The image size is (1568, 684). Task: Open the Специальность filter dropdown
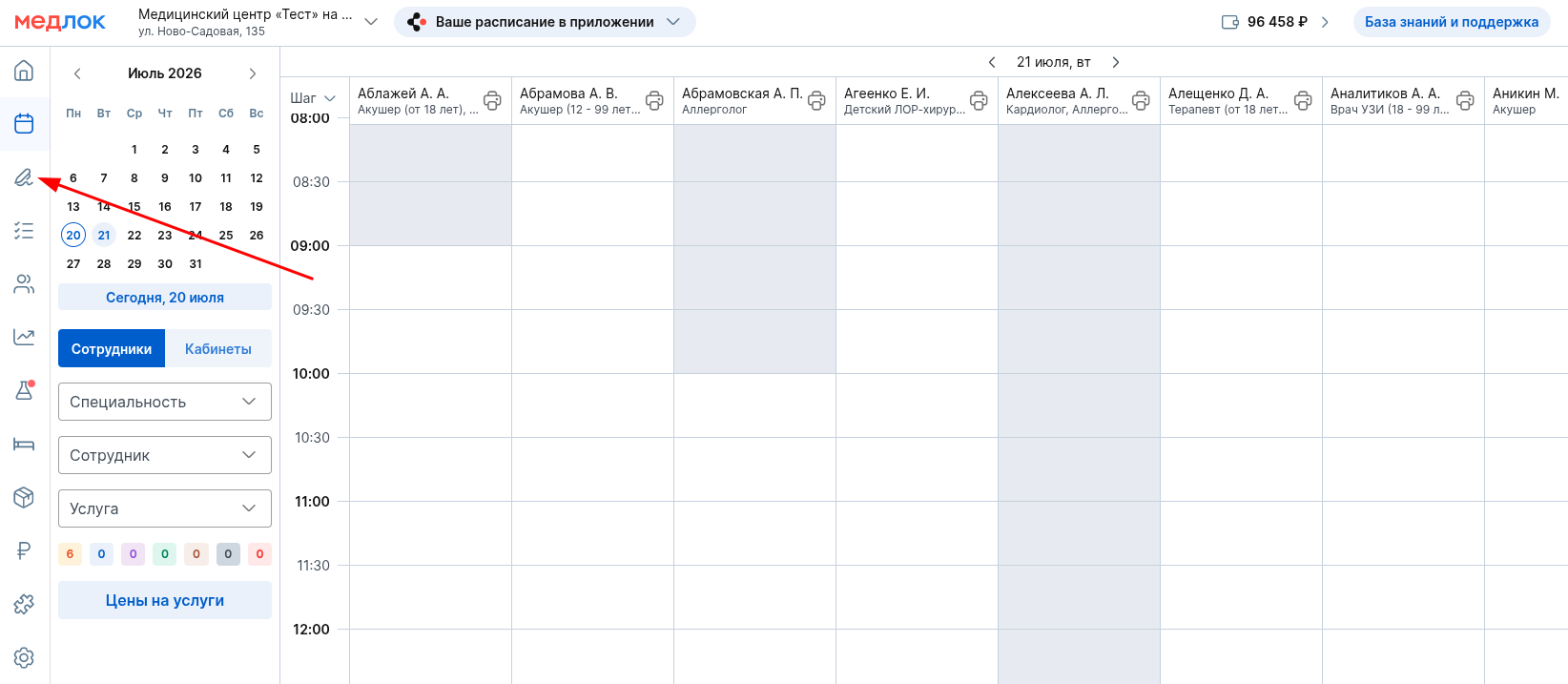(x=165, y=402)
